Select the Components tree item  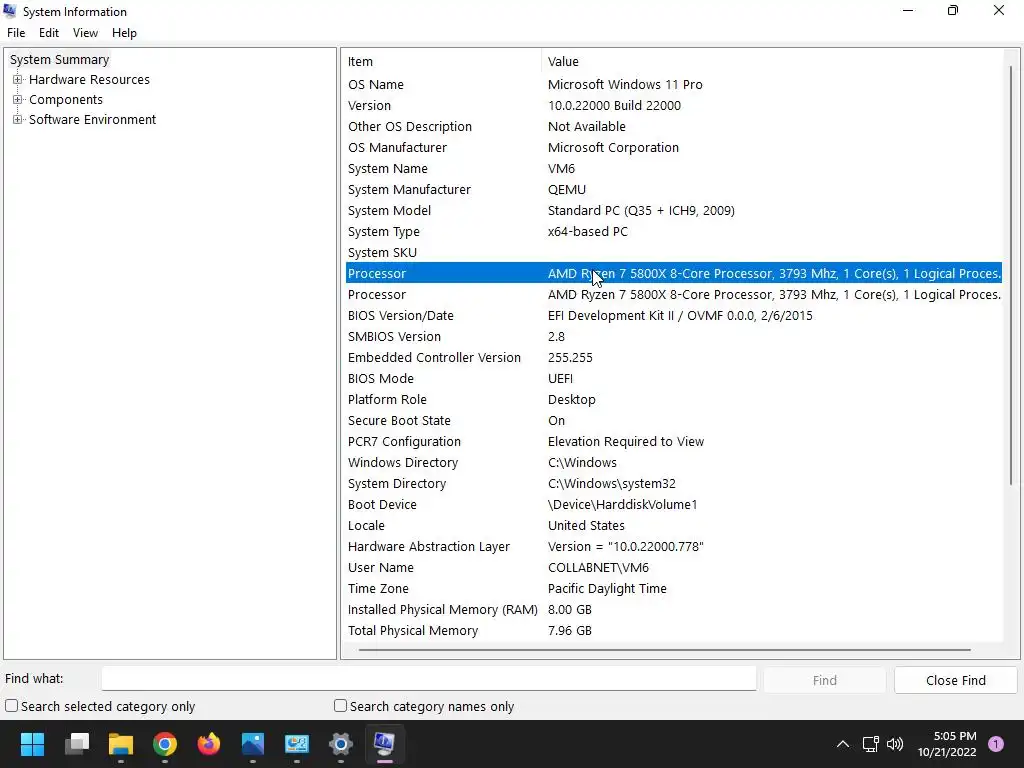pyautogui.click(x=66, y=99)
